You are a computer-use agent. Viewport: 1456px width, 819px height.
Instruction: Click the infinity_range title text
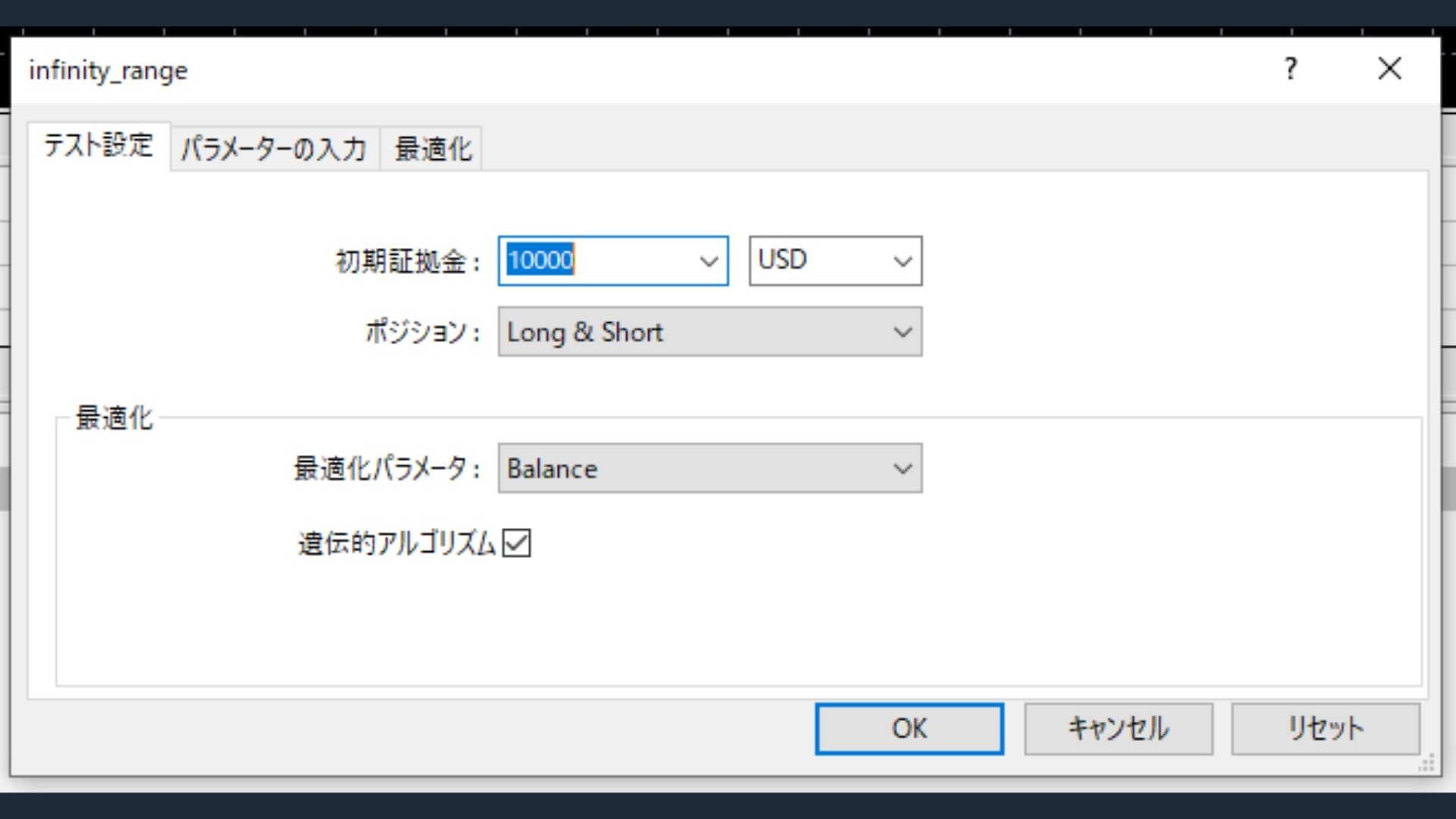click(108, 71)
